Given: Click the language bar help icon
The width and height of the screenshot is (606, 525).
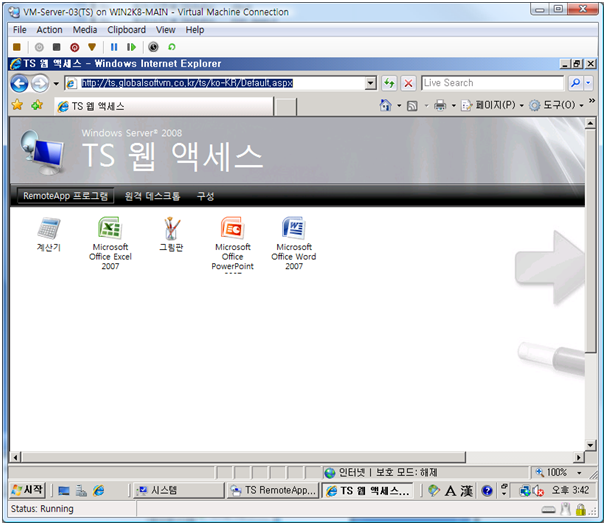Looking at the screenshot, I should 487,491.
